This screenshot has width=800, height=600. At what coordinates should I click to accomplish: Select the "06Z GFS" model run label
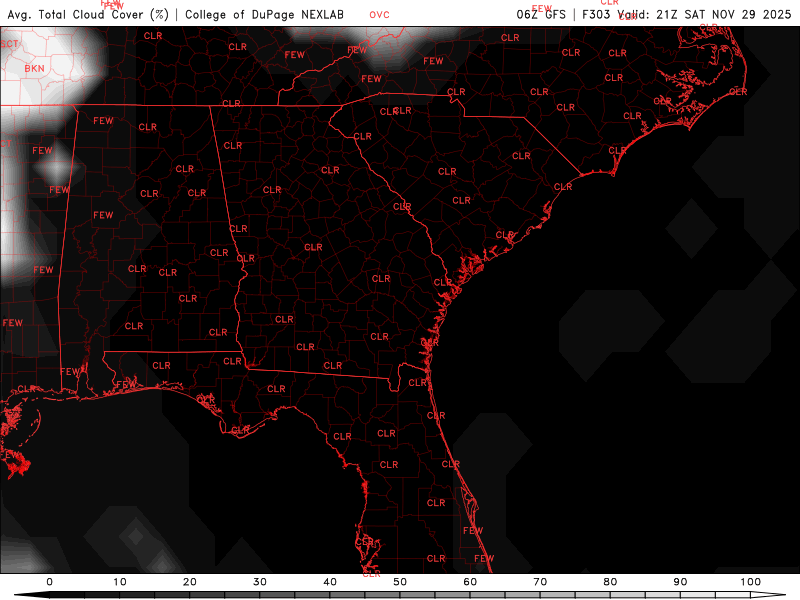(541, 14)
